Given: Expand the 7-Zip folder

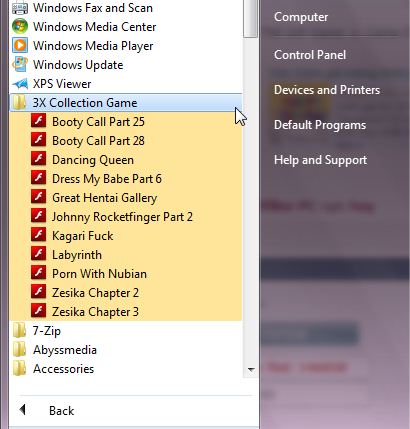Looking at the screenshot, I should tap(126, 331).
